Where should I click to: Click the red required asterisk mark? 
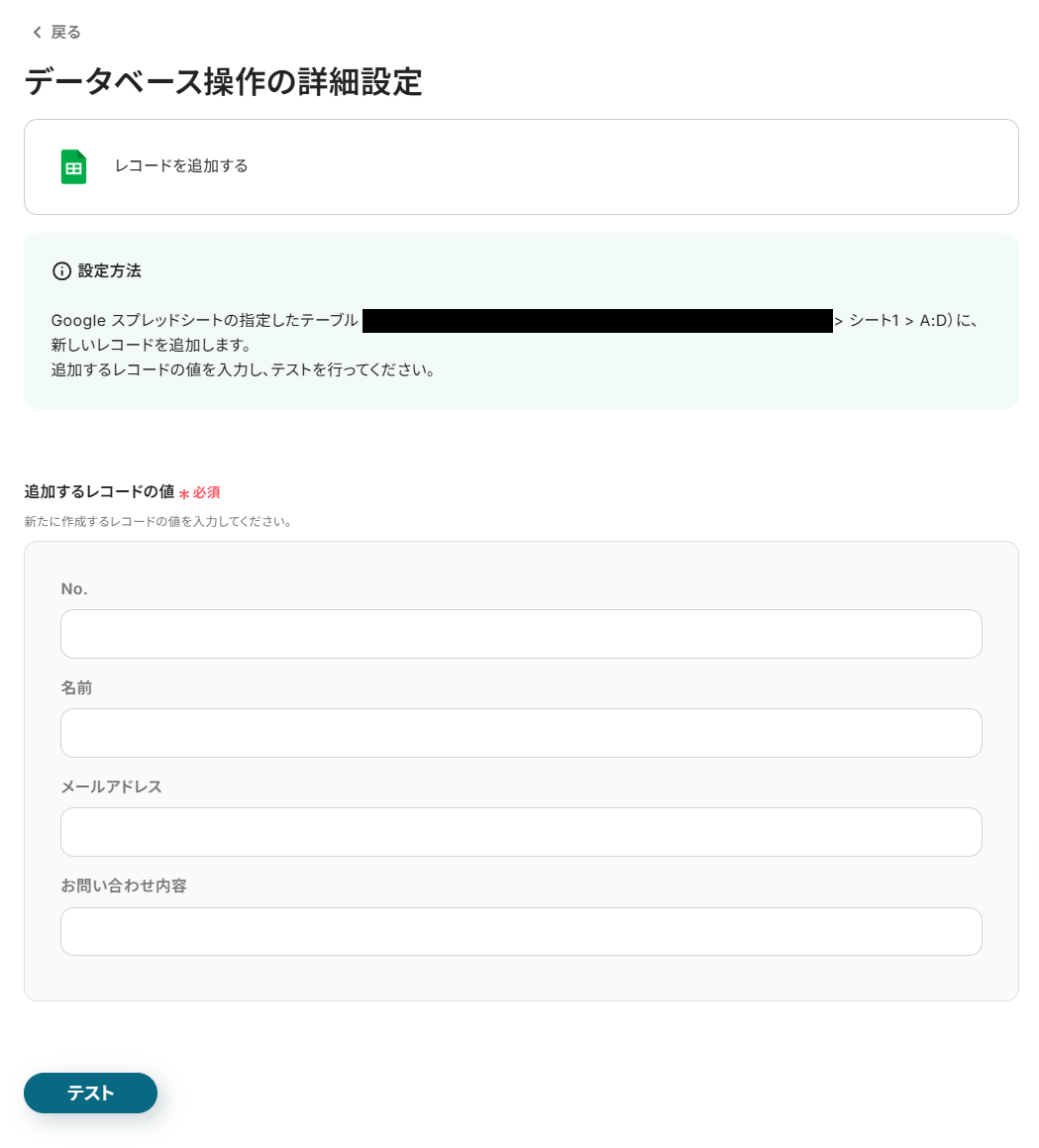(x=184, y=493)
